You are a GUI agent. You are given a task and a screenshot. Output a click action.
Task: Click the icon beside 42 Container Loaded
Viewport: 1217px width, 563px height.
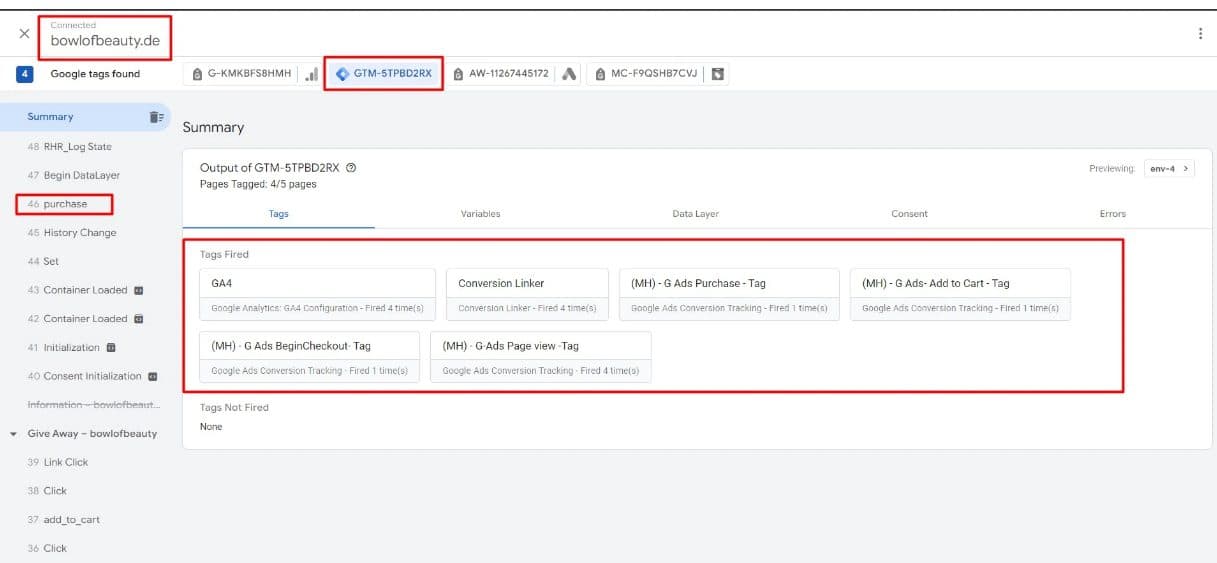point(139,319)
